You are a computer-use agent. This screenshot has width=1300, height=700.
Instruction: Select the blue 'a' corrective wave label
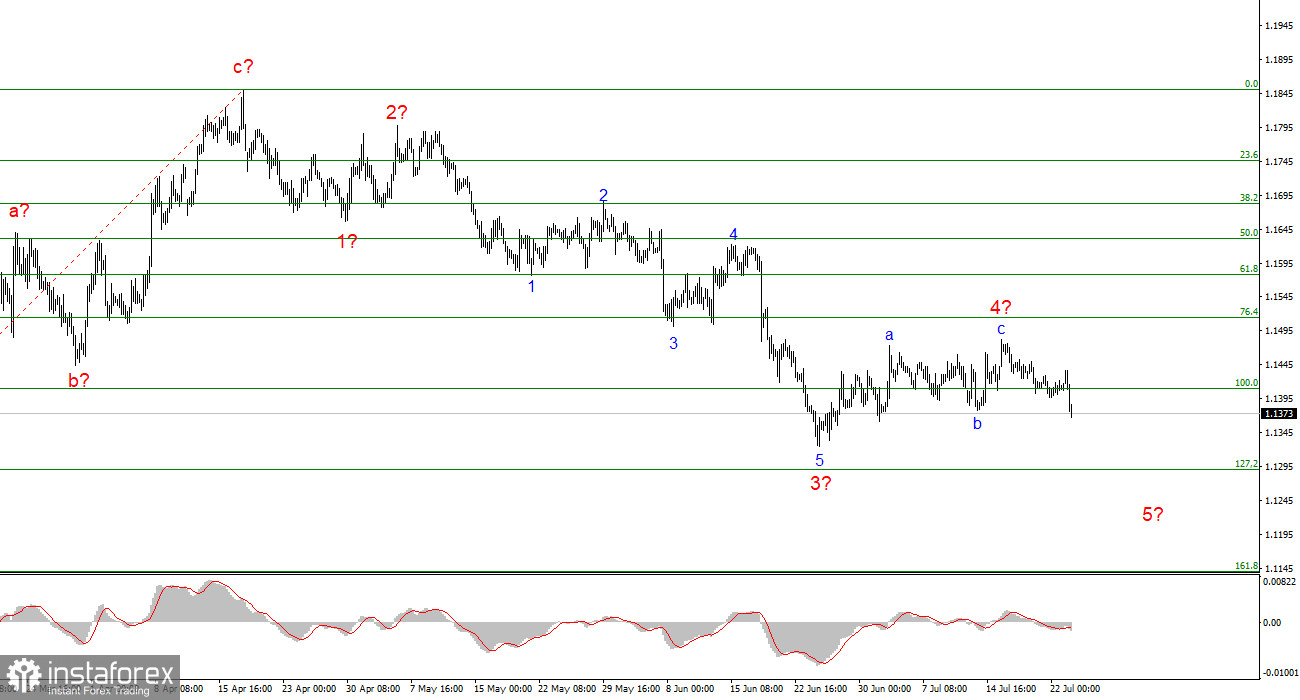coord(888,335)
